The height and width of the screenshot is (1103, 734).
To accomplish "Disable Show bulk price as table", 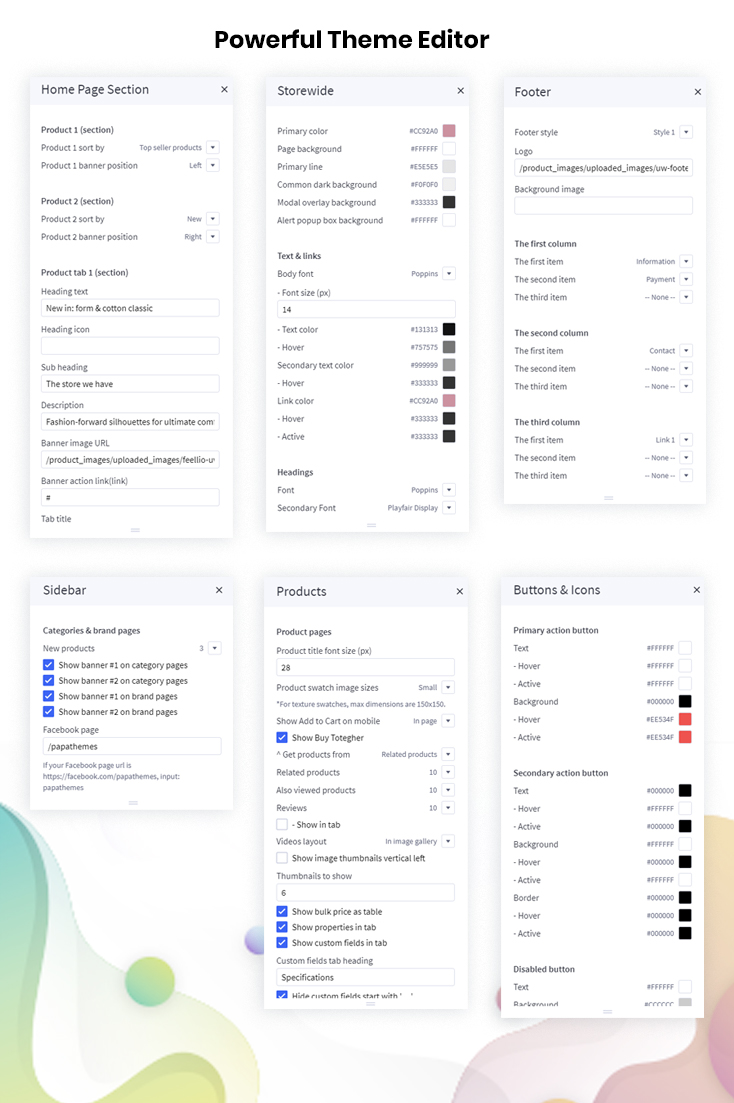I will click(x=282, y=912).
